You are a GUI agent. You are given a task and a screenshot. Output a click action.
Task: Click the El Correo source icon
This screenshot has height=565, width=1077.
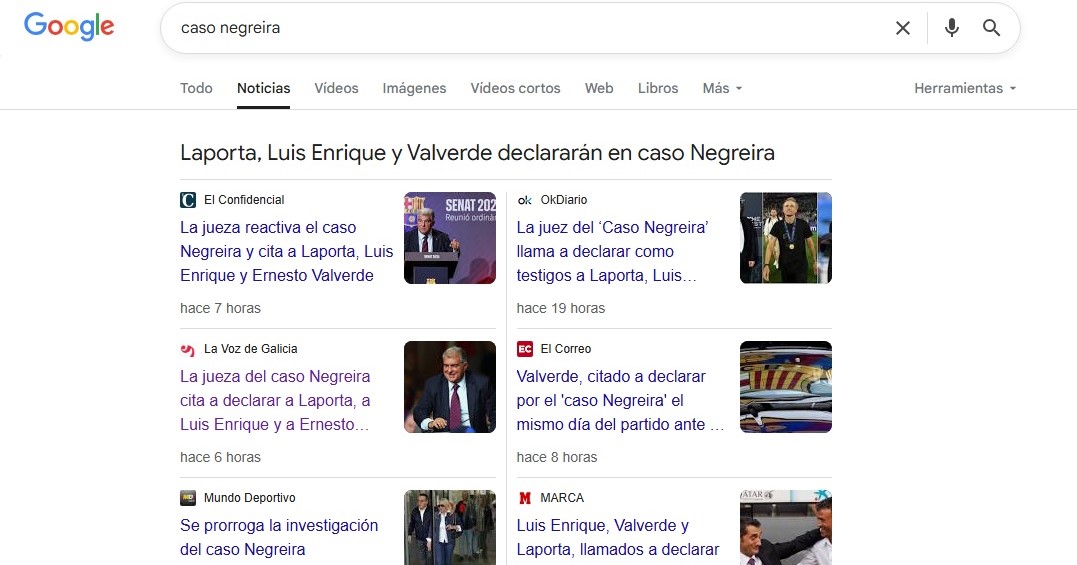525,349
